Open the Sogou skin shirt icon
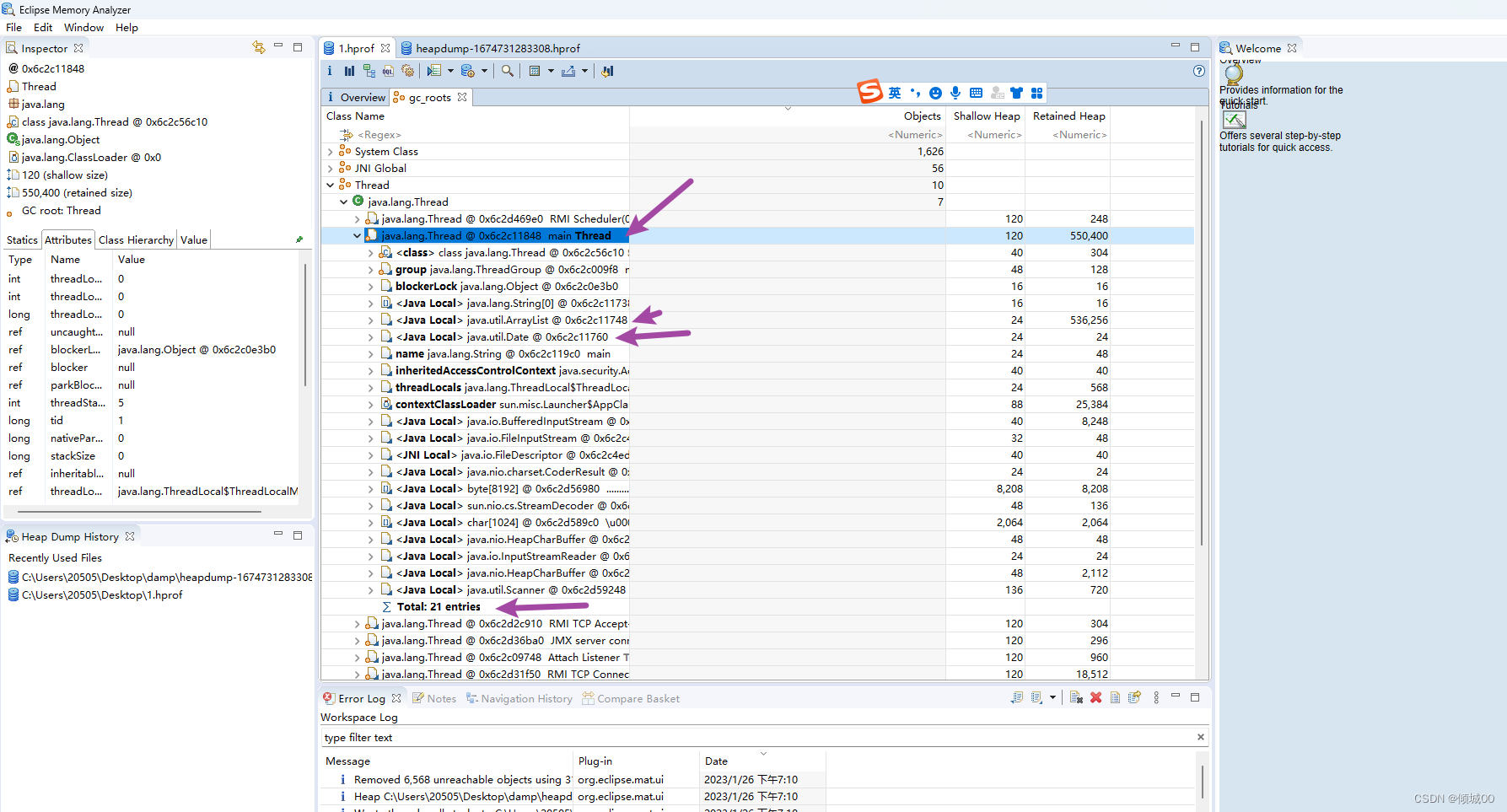 (x=1016, y=93)
